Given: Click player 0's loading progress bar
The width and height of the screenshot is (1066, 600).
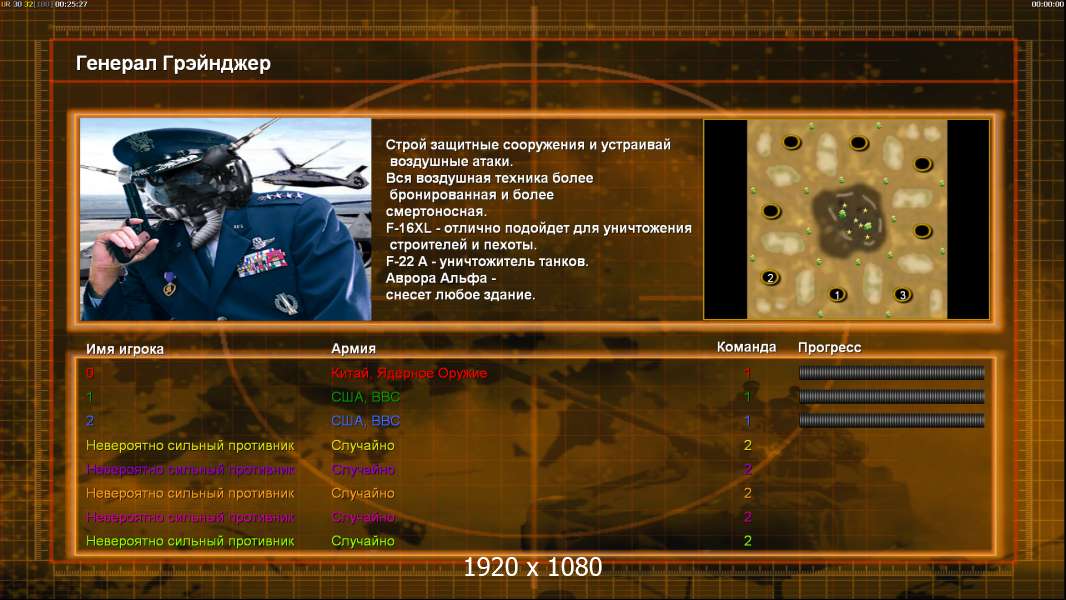Looking at the screenshot, I should [x=891, y=372].
